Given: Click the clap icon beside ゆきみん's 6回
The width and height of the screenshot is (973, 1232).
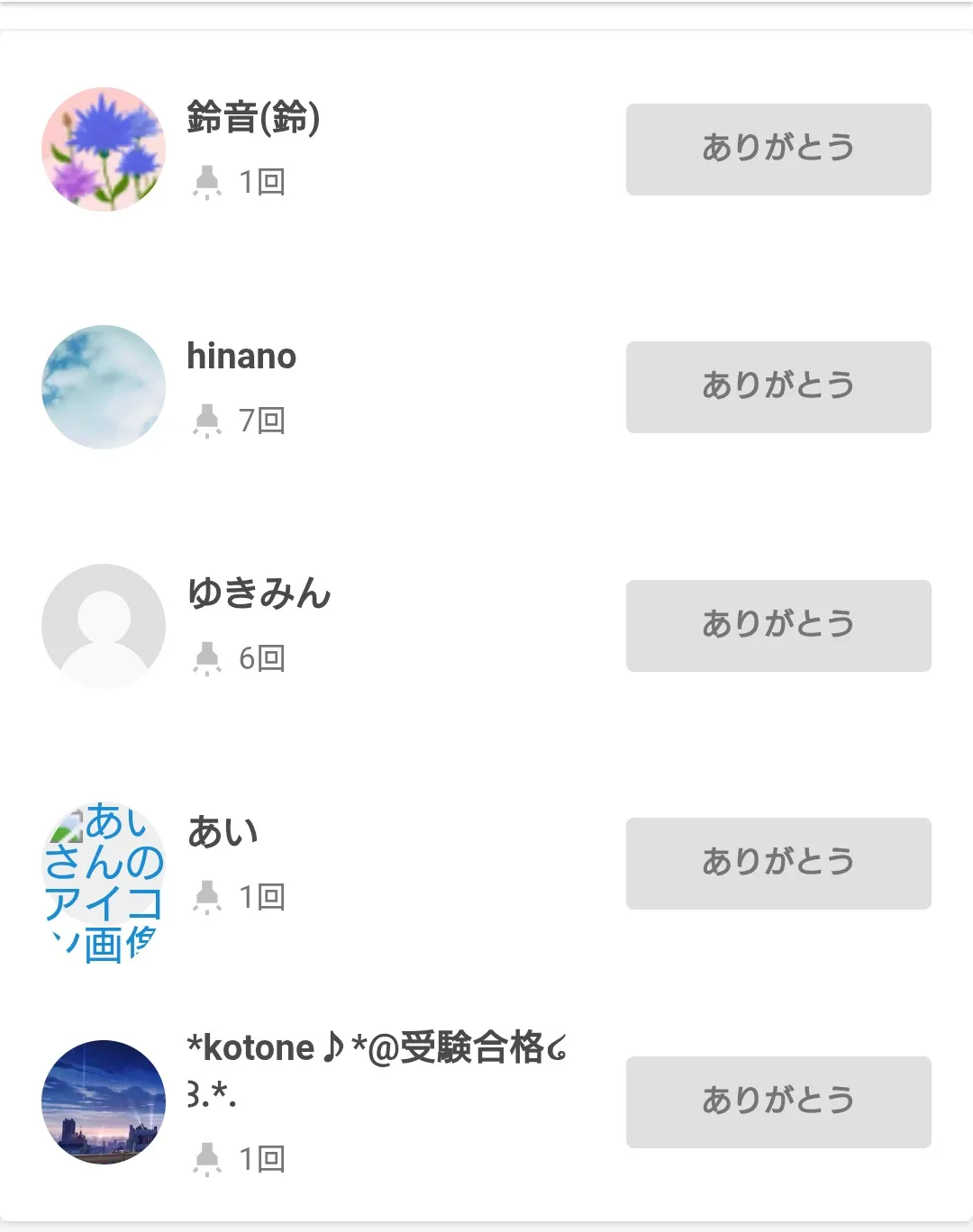Looking at the screenshot, I should [x=207, y=658].
